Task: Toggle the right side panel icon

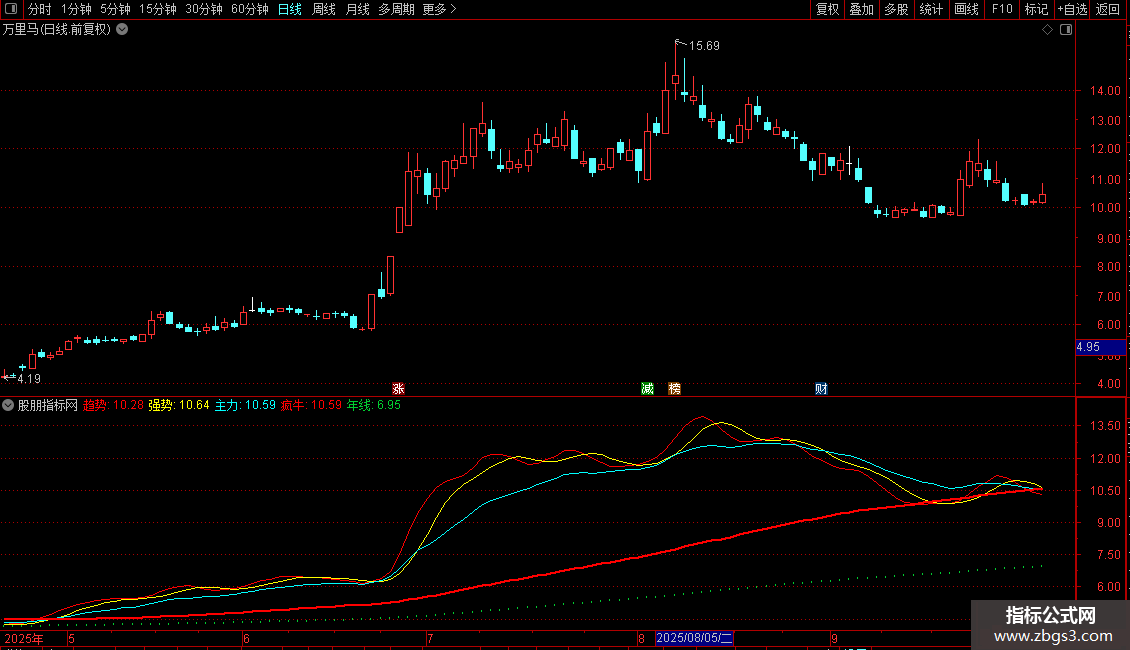Action: 1066,30
